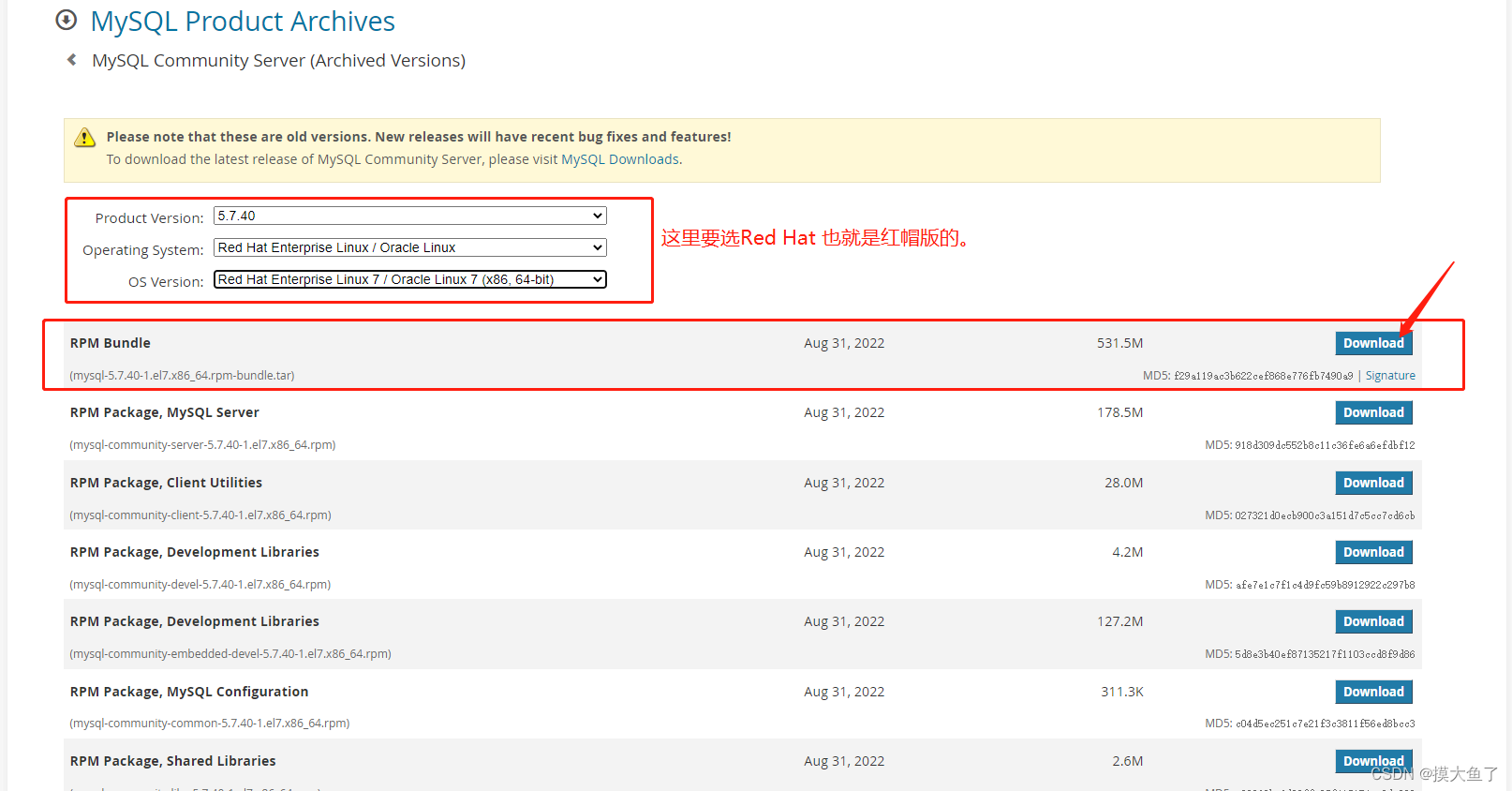Download RPM Package, Shared Libraries
The image size is (1512, 791).
click(1373, 761)
